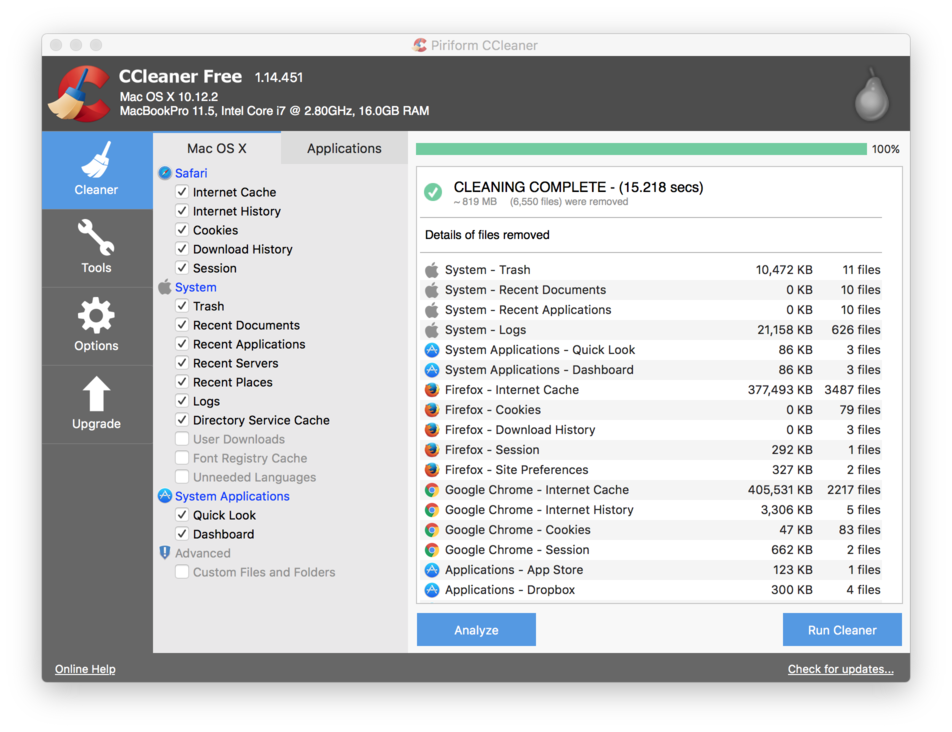This screenshot has height=732, width=952.
Task: Click Check for updates link
Action: [841, 669]
